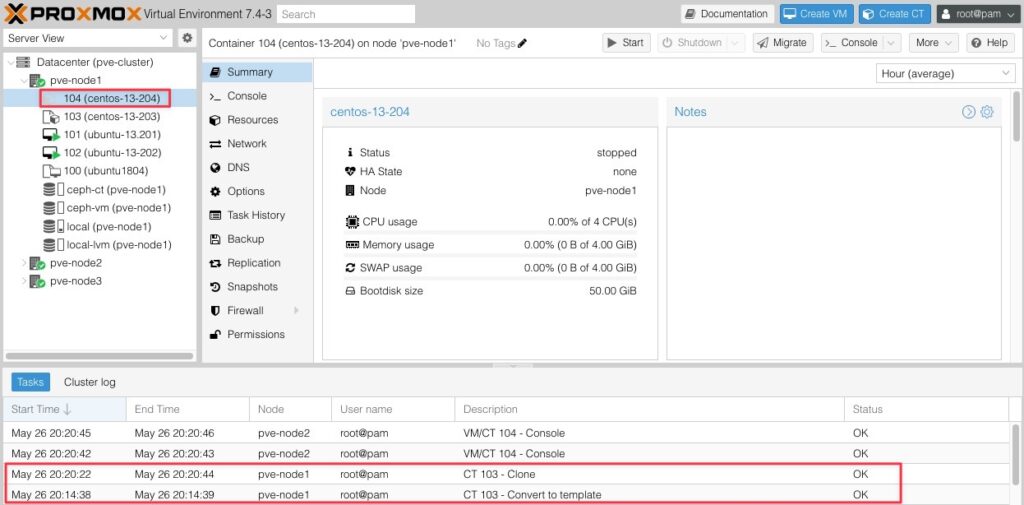Click the Snapshots history icon

tap(215, 287)
